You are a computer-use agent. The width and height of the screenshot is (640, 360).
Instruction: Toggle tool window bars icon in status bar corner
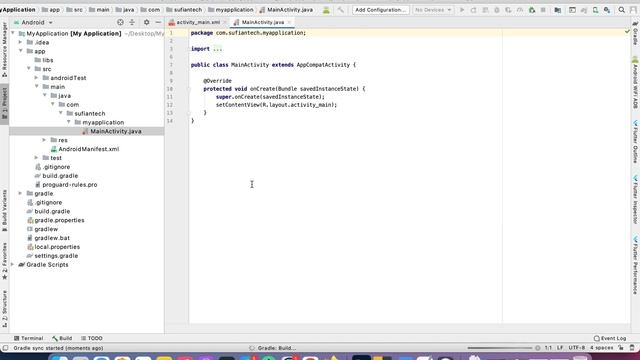(5, 348)
